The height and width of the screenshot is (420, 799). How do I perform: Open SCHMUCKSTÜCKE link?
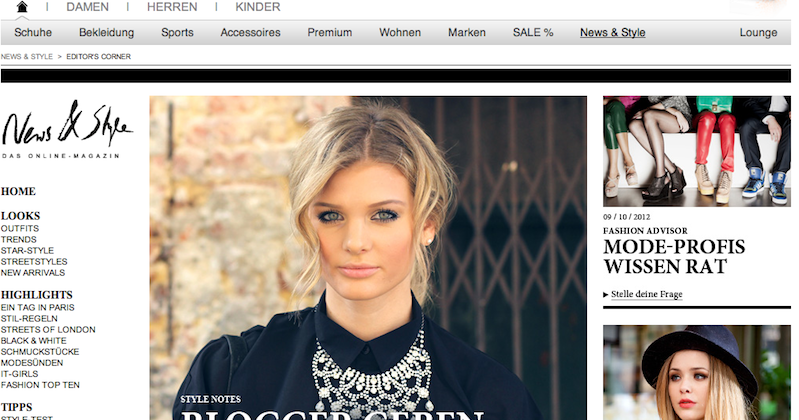coord(40,352)
